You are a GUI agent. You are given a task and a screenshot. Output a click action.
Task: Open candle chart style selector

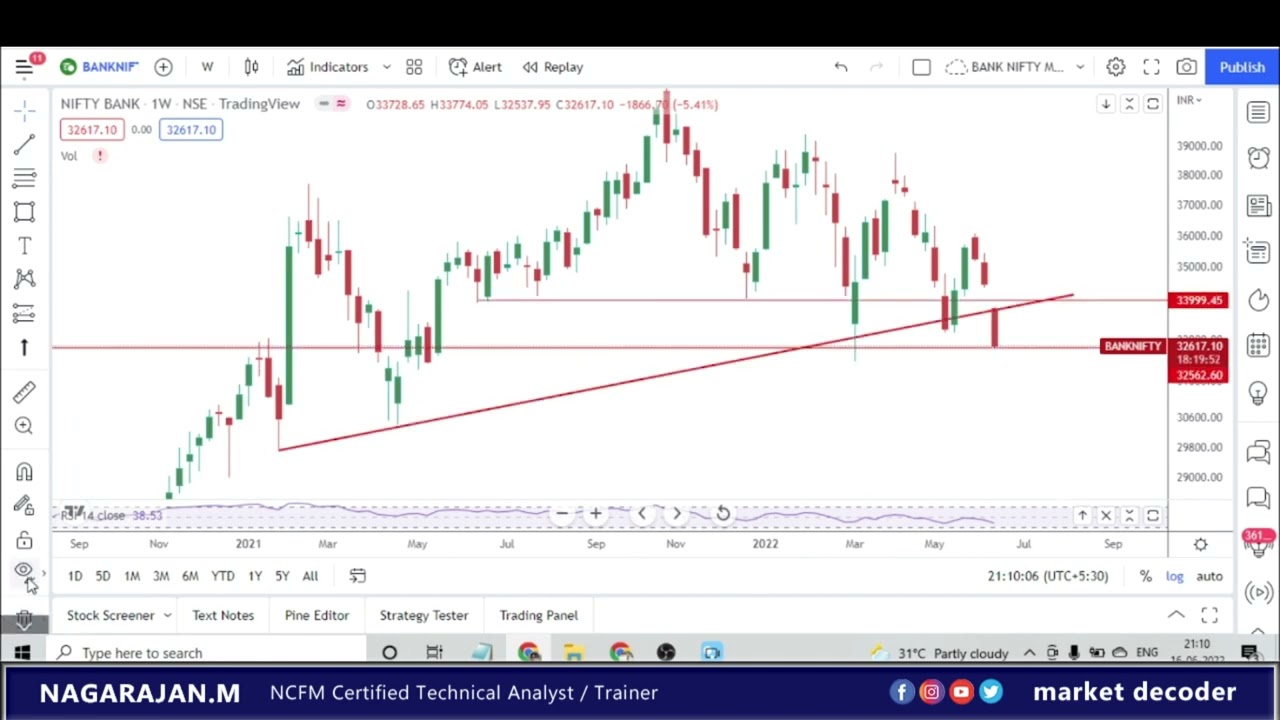pyautogui.click(x=251, y=67)
